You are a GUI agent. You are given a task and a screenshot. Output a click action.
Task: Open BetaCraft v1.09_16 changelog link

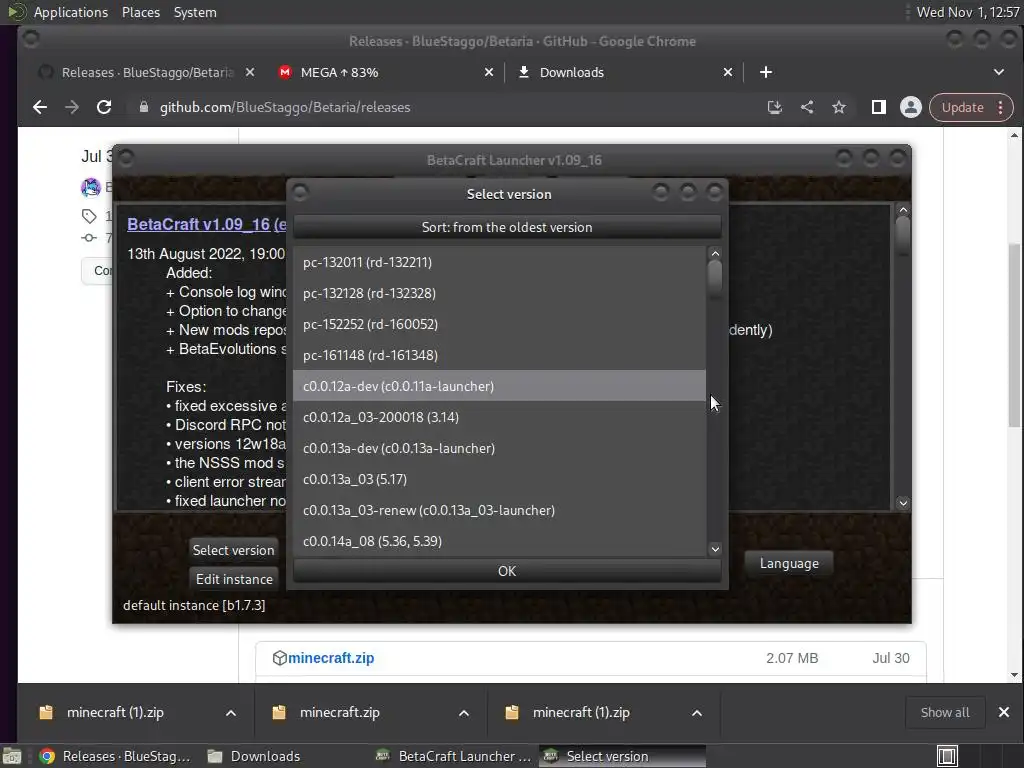206,224
